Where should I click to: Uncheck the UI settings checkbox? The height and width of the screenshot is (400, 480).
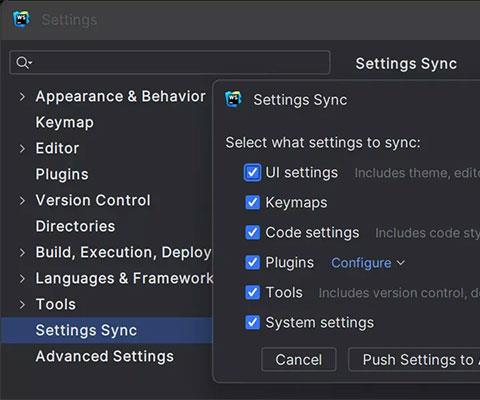[x=252, y=173]
